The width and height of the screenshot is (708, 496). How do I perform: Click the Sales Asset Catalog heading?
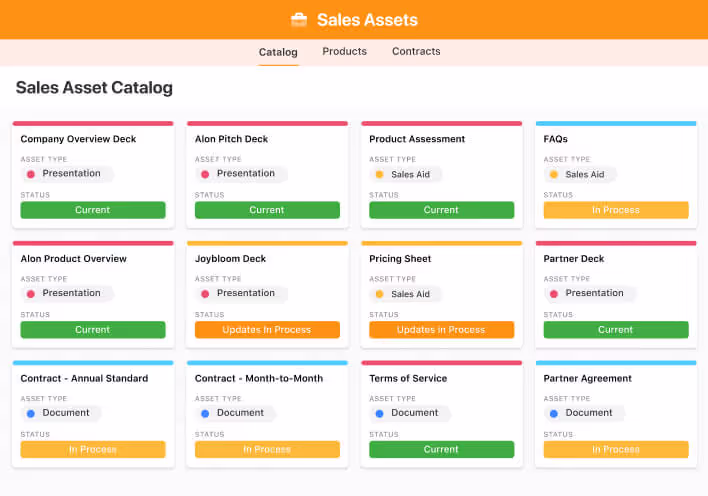[x=94, y=88]
